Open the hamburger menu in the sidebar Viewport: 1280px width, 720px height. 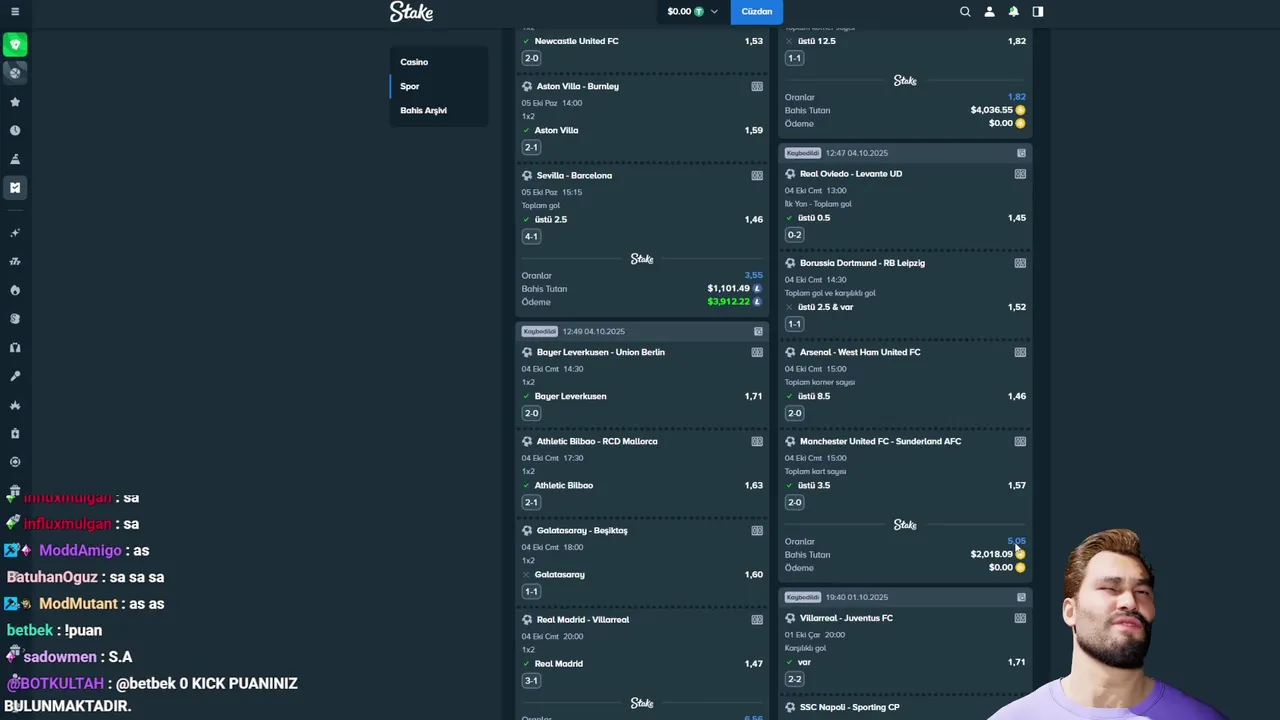click(14, 12)
